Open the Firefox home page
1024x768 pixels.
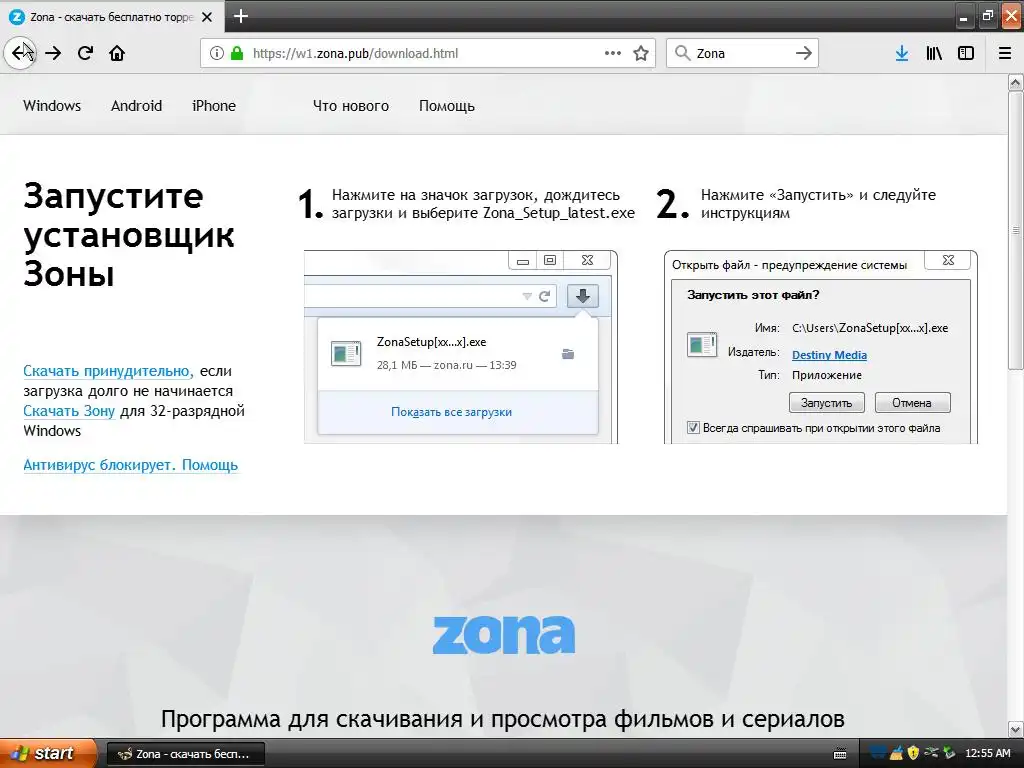click(x=117, y=53)
